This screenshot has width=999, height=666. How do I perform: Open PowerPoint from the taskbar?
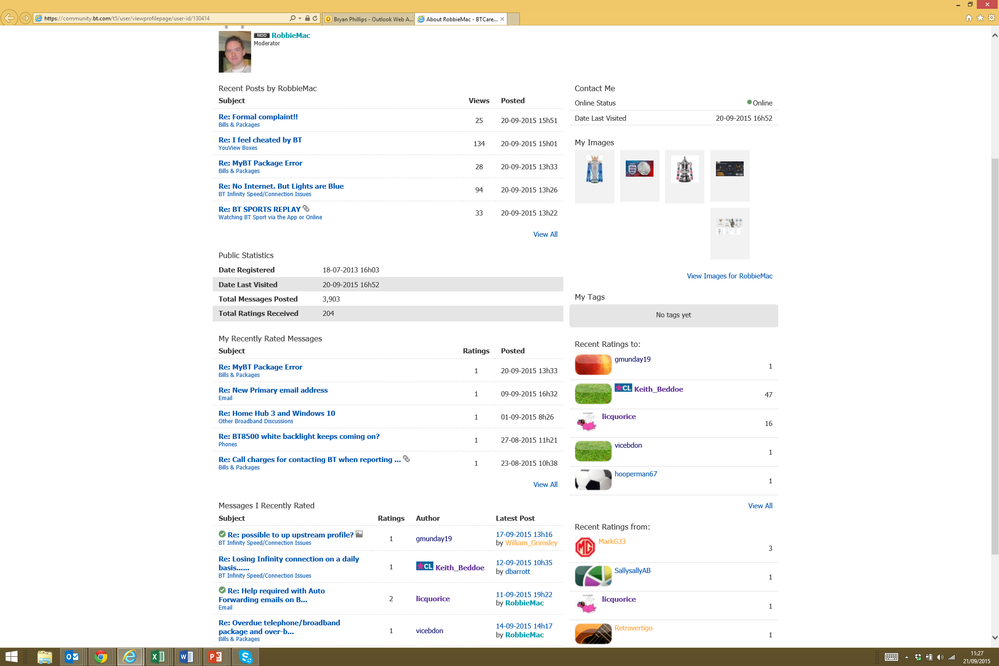(215, 657)
